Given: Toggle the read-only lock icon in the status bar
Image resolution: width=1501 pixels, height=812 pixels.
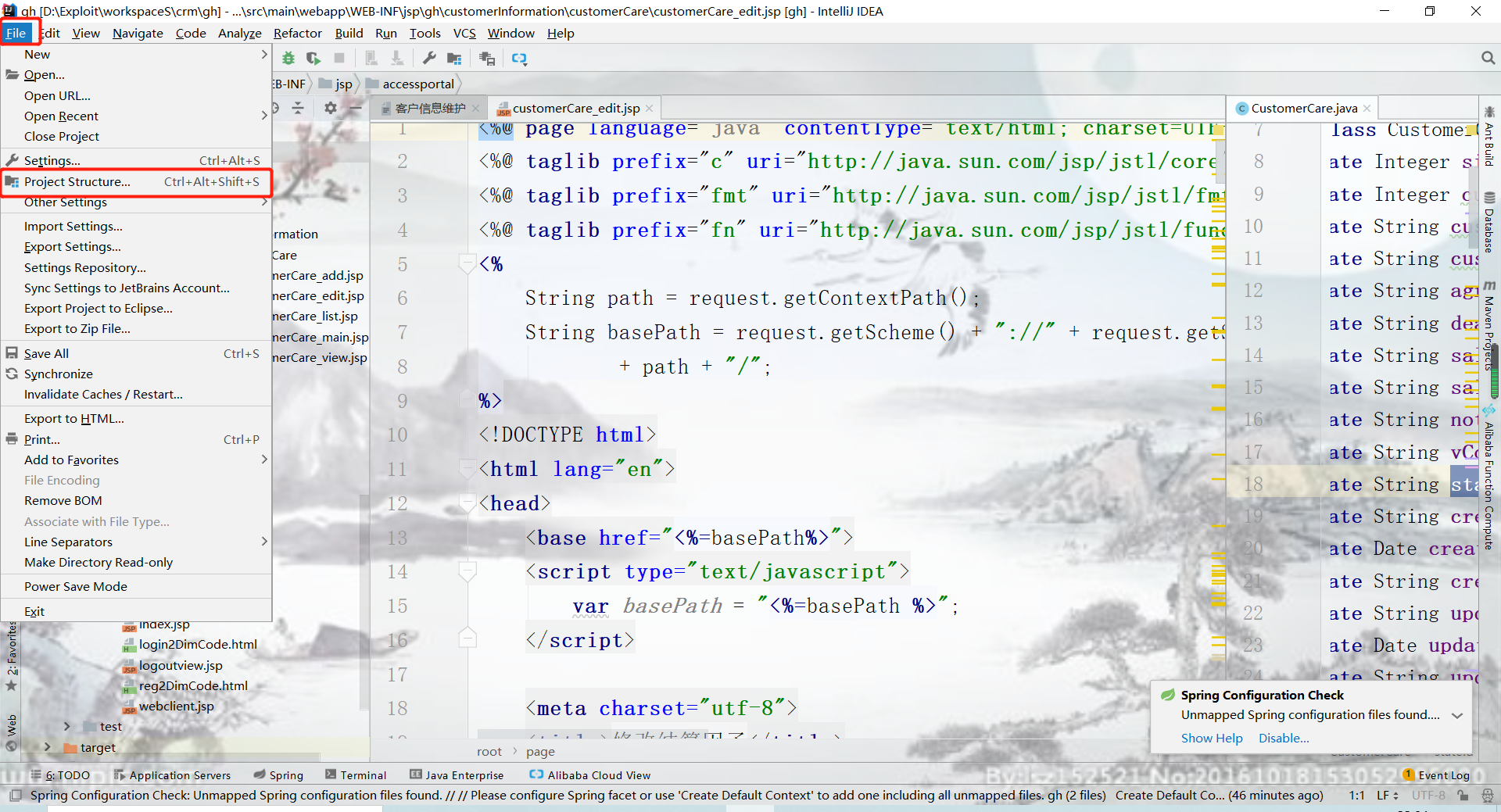Looking at the screenshot, I should tap(1463, 796).
